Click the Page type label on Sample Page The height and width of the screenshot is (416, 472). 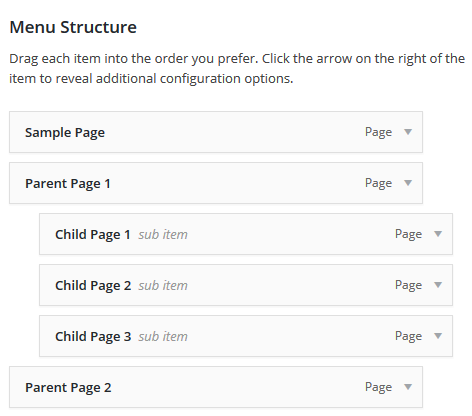tap(378, 132)
